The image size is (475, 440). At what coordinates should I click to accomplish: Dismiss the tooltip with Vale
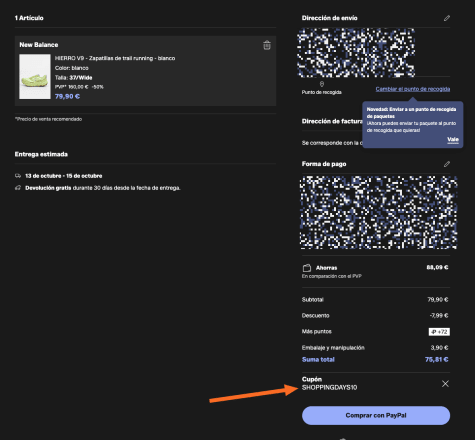pos(453,139)
